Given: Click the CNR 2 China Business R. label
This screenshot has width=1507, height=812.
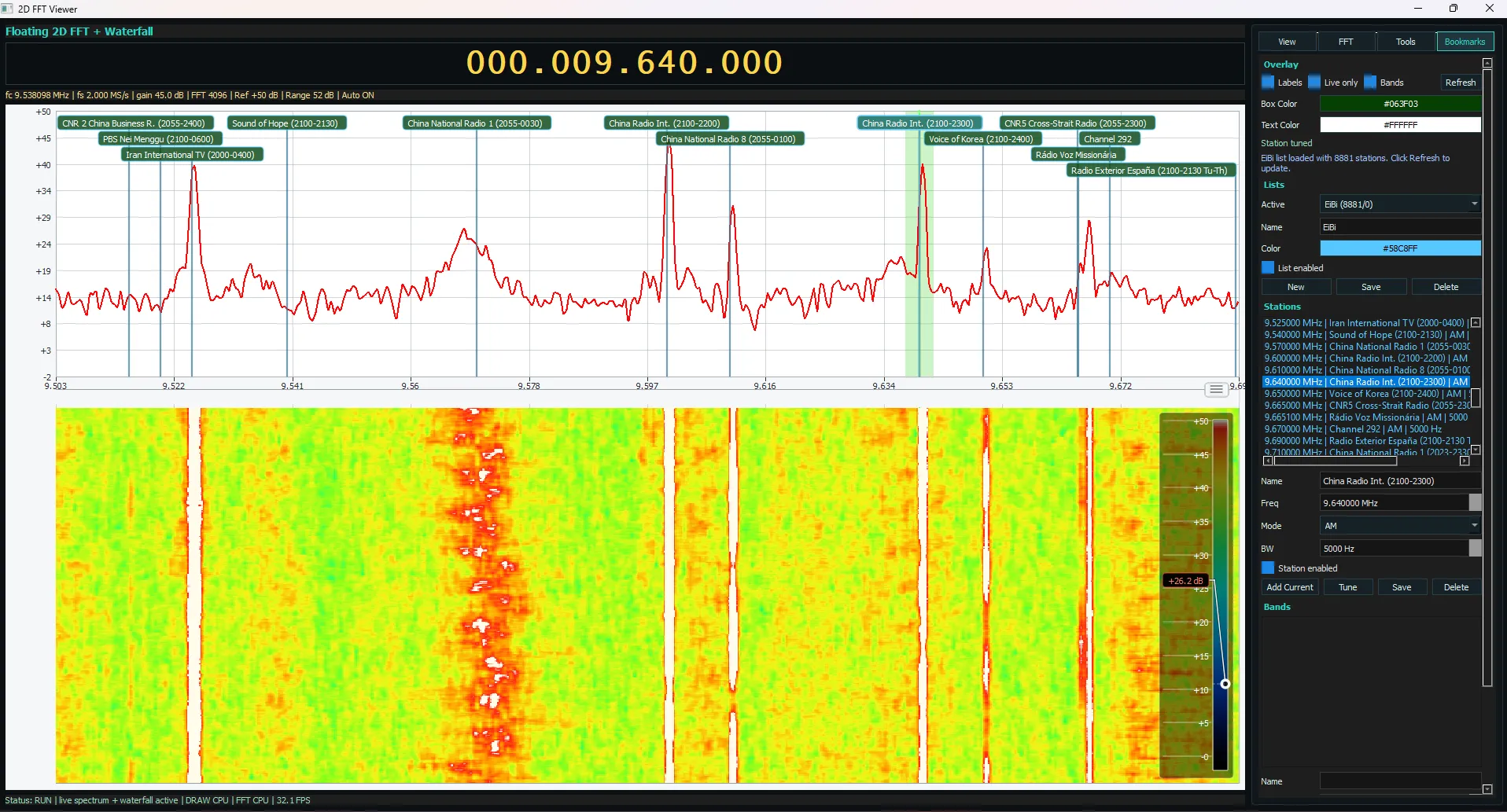Looking at the screenshot, I should click(x=134, y=123).
